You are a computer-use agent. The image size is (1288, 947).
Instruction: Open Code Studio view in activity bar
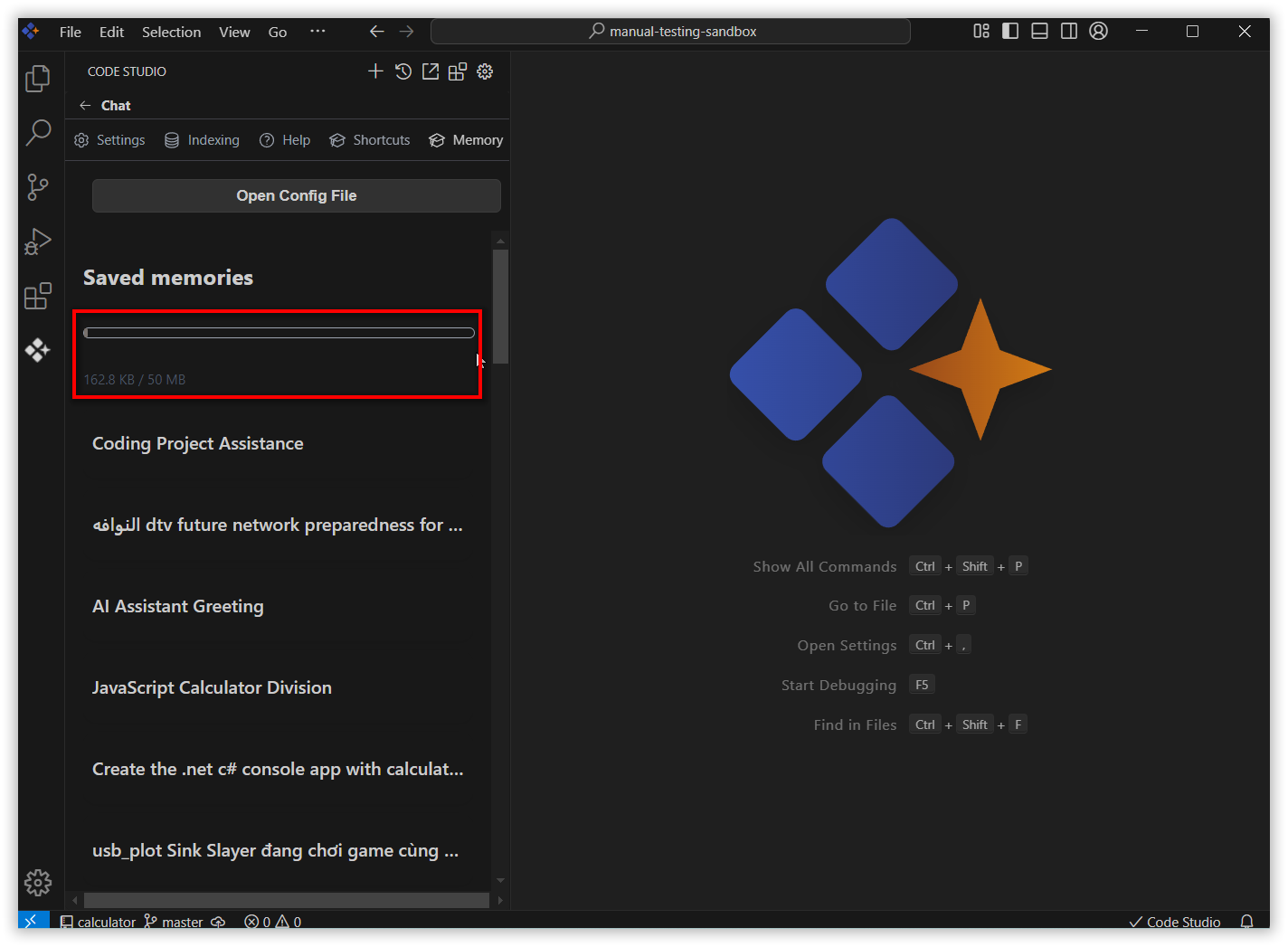pyautogui.click(x=38, y=350)
